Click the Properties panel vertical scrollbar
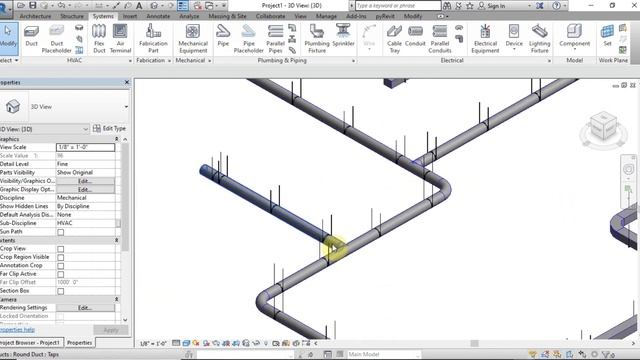Viewport: 640px width, 360px height. coord(125,196)
